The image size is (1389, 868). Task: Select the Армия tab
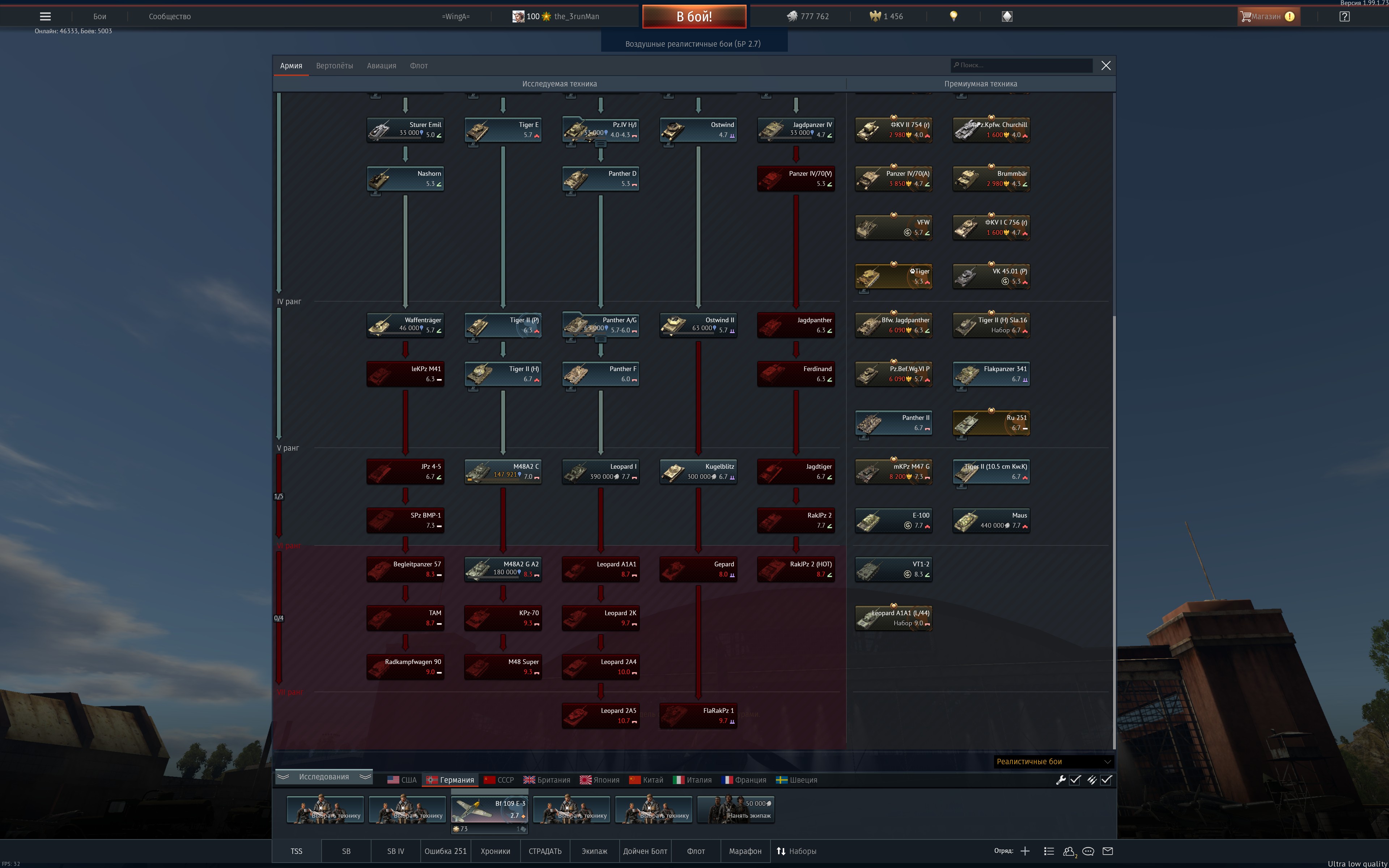291,65
